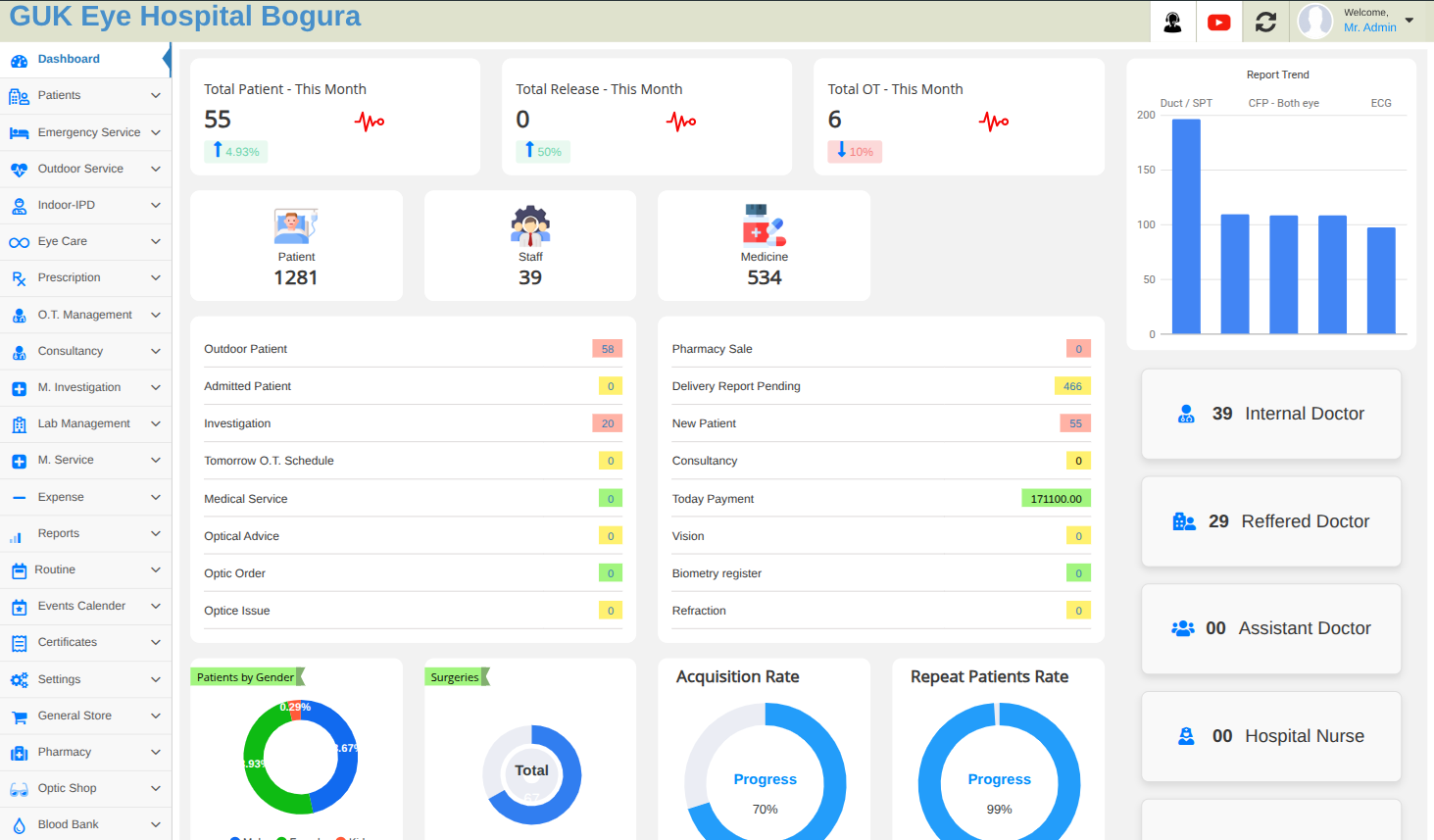The width and height of the screenshot is (1434, 840).
Task: Click the refresh icon in header
Action: 1265,22
